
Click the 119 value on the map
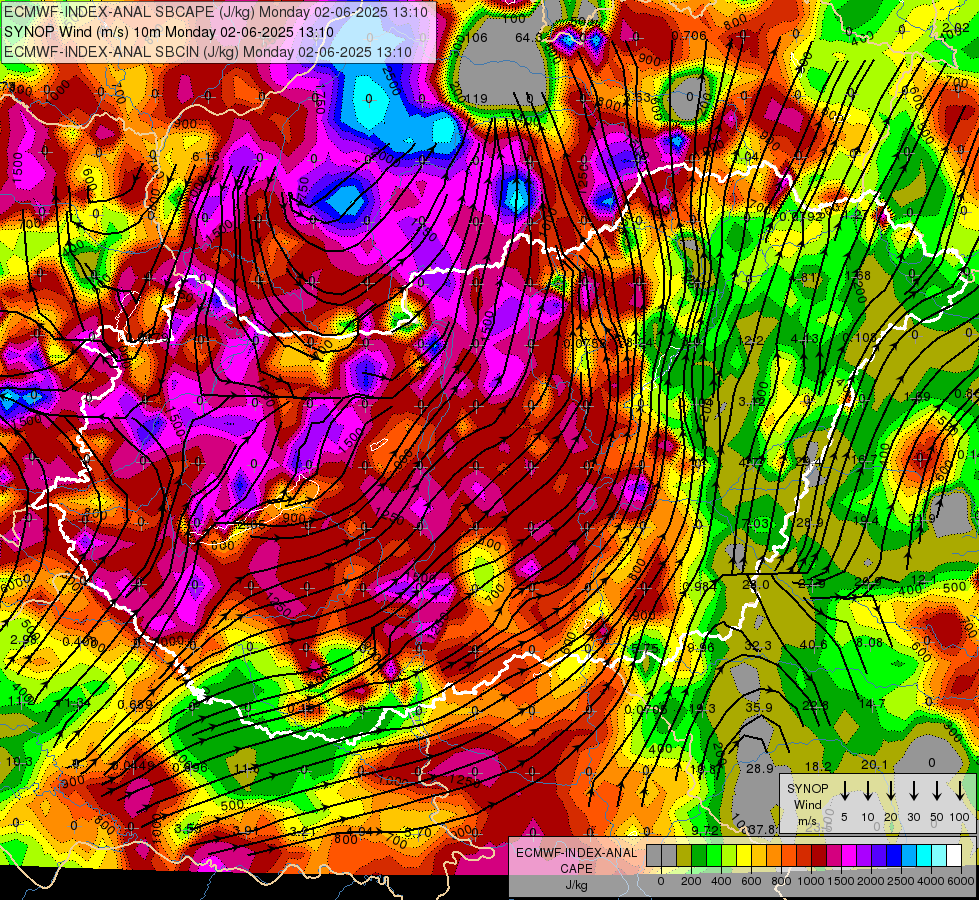476,99
